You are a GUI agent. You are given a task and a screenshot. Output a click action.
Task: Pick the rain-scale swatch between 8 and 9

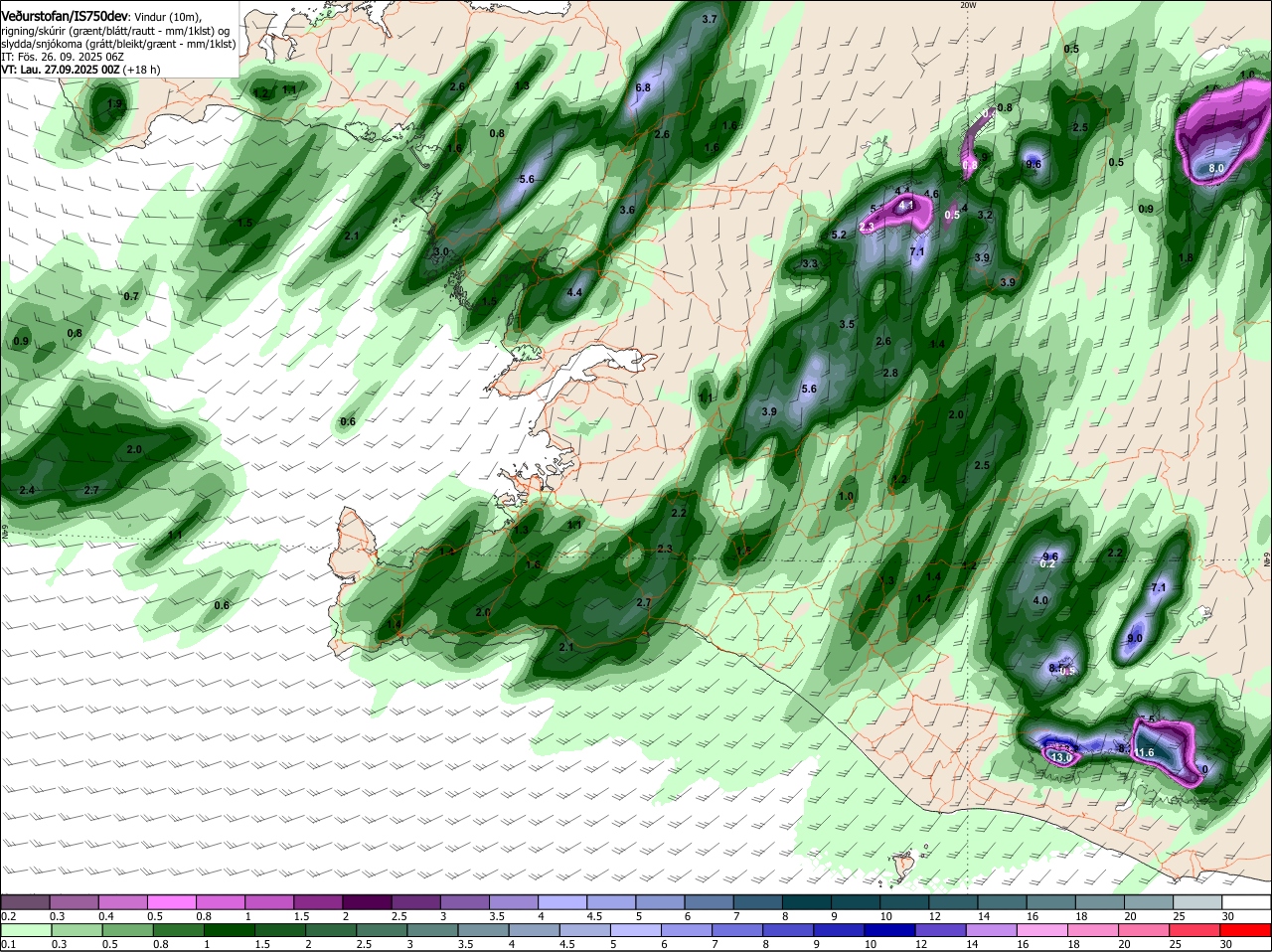pos(789,929)
